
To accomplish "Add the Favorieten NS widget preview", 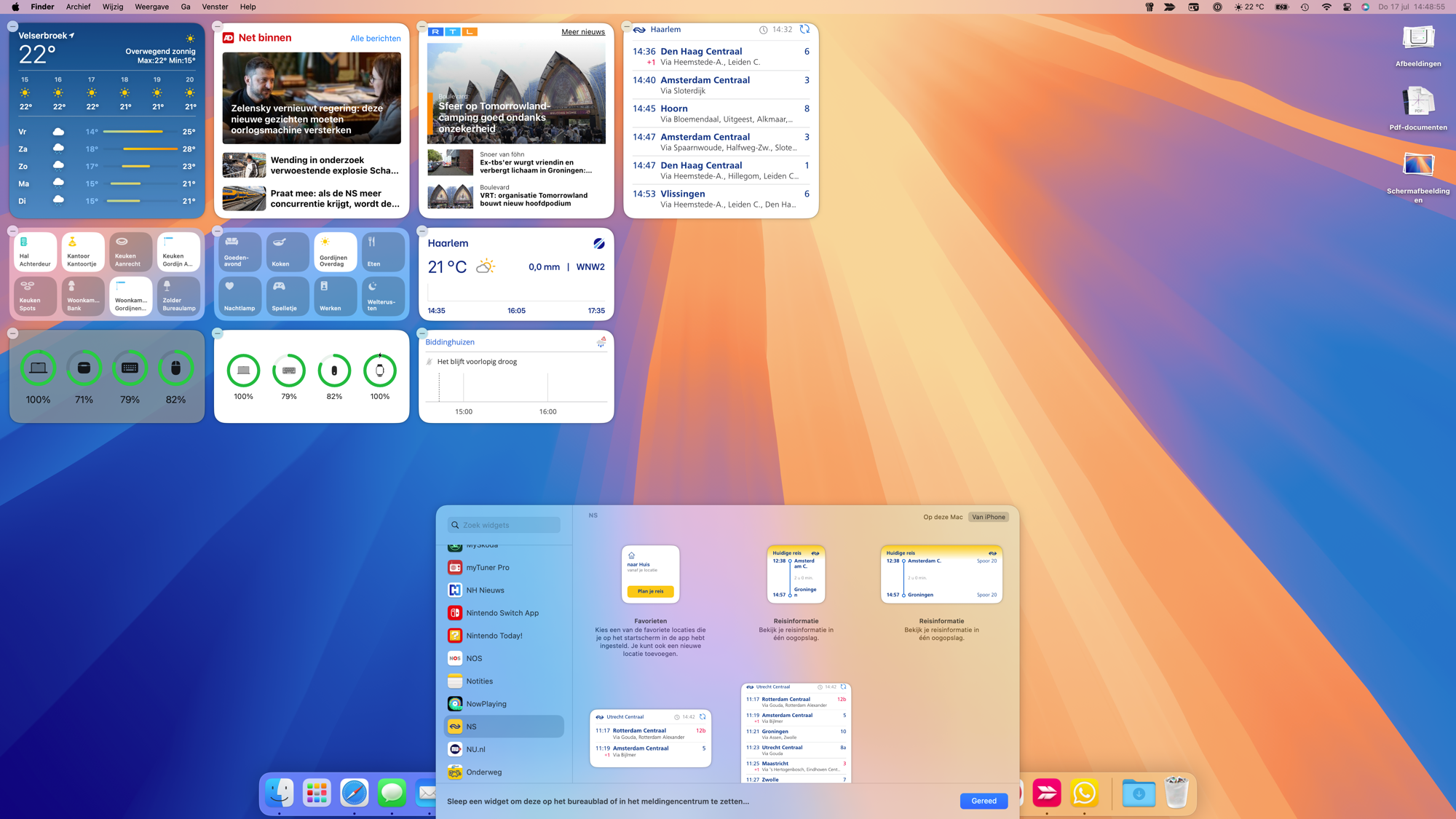I will tap(650, 574).
